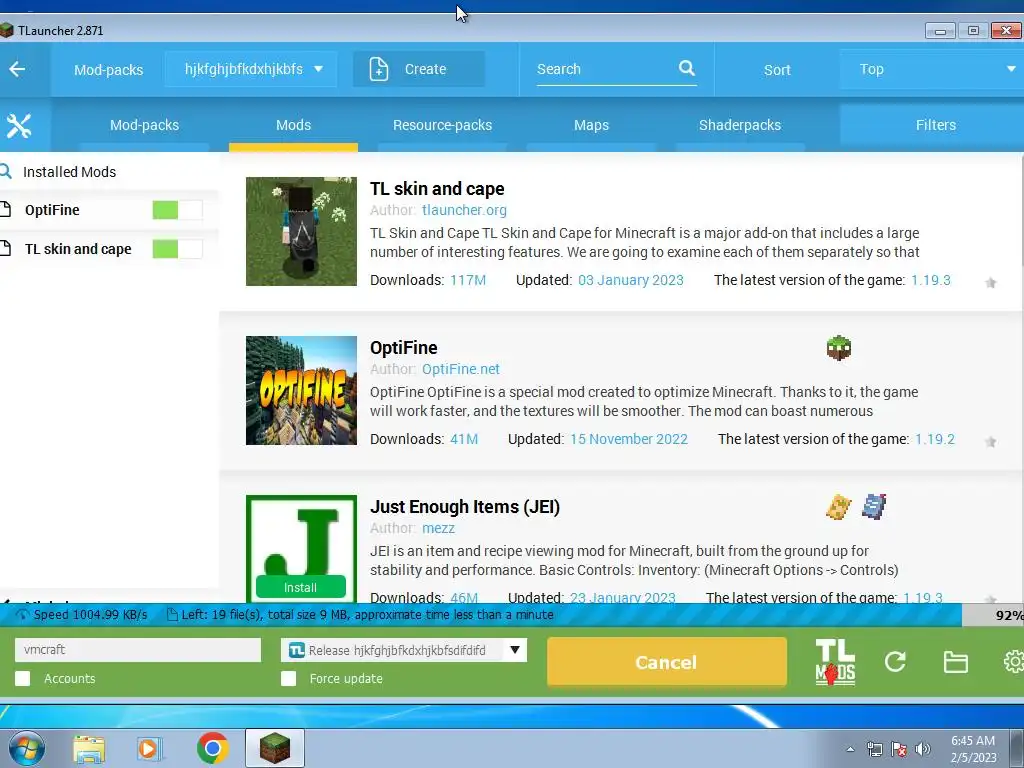The image size is (1024, 768).
Task: Switch to the Maps tab
Action: (591, 125)
